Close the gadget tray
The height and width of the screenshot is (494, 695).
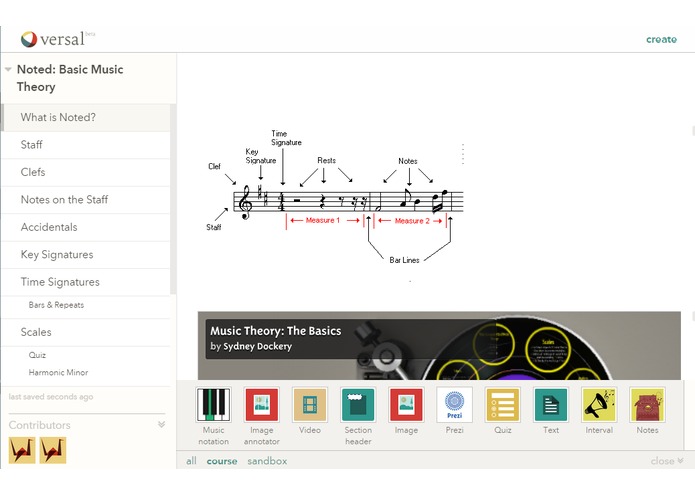(667, 461)
